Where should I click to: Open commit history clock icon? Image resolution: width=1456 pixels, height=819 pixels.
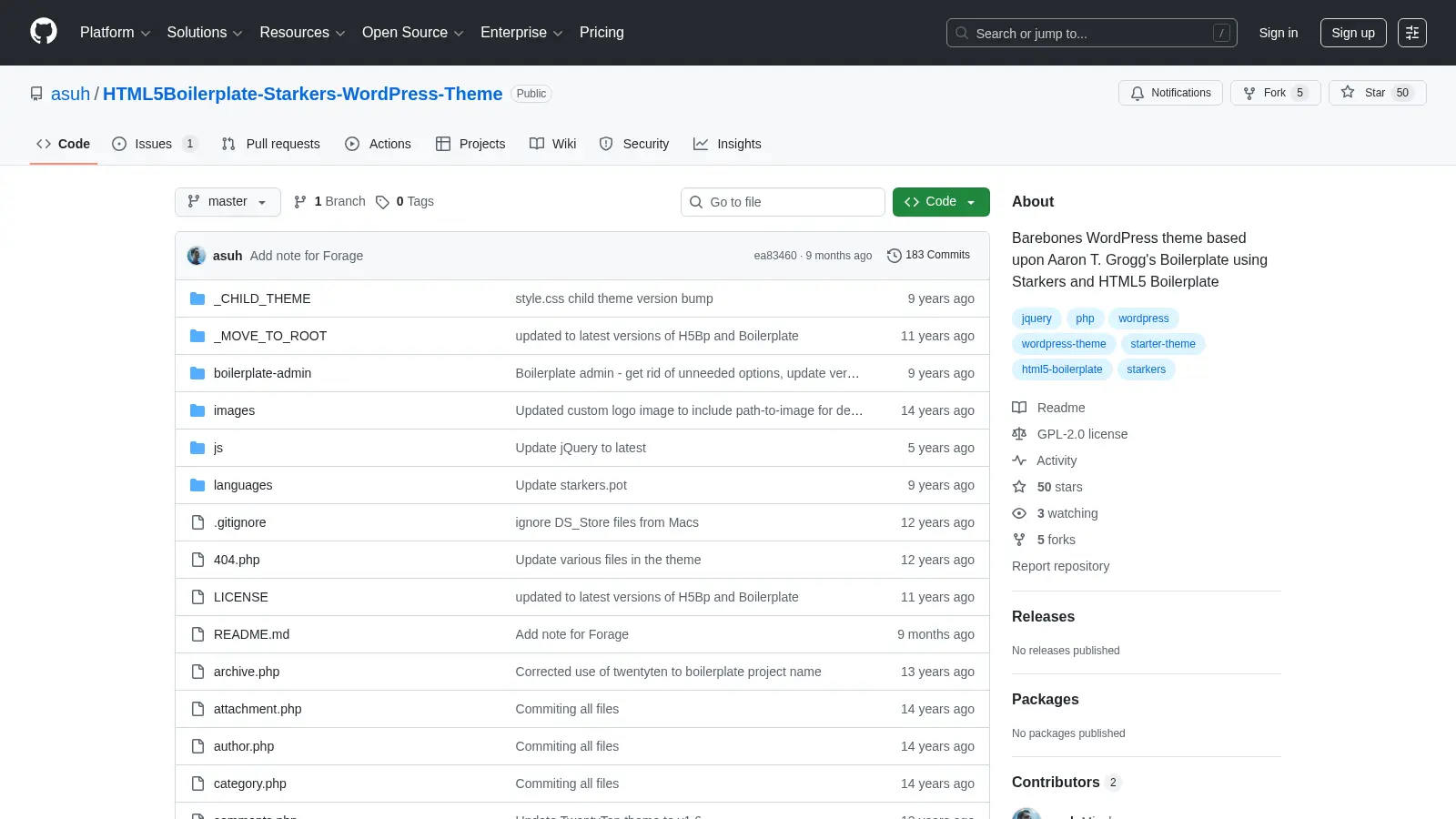point(895,256)
